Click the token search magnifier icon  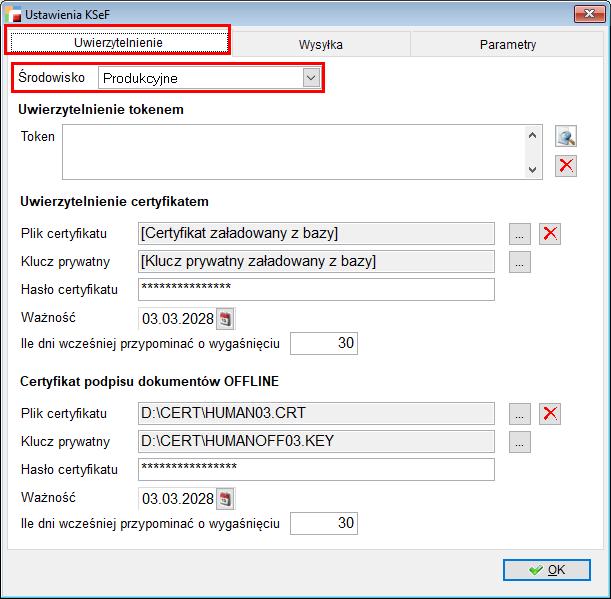567,138
